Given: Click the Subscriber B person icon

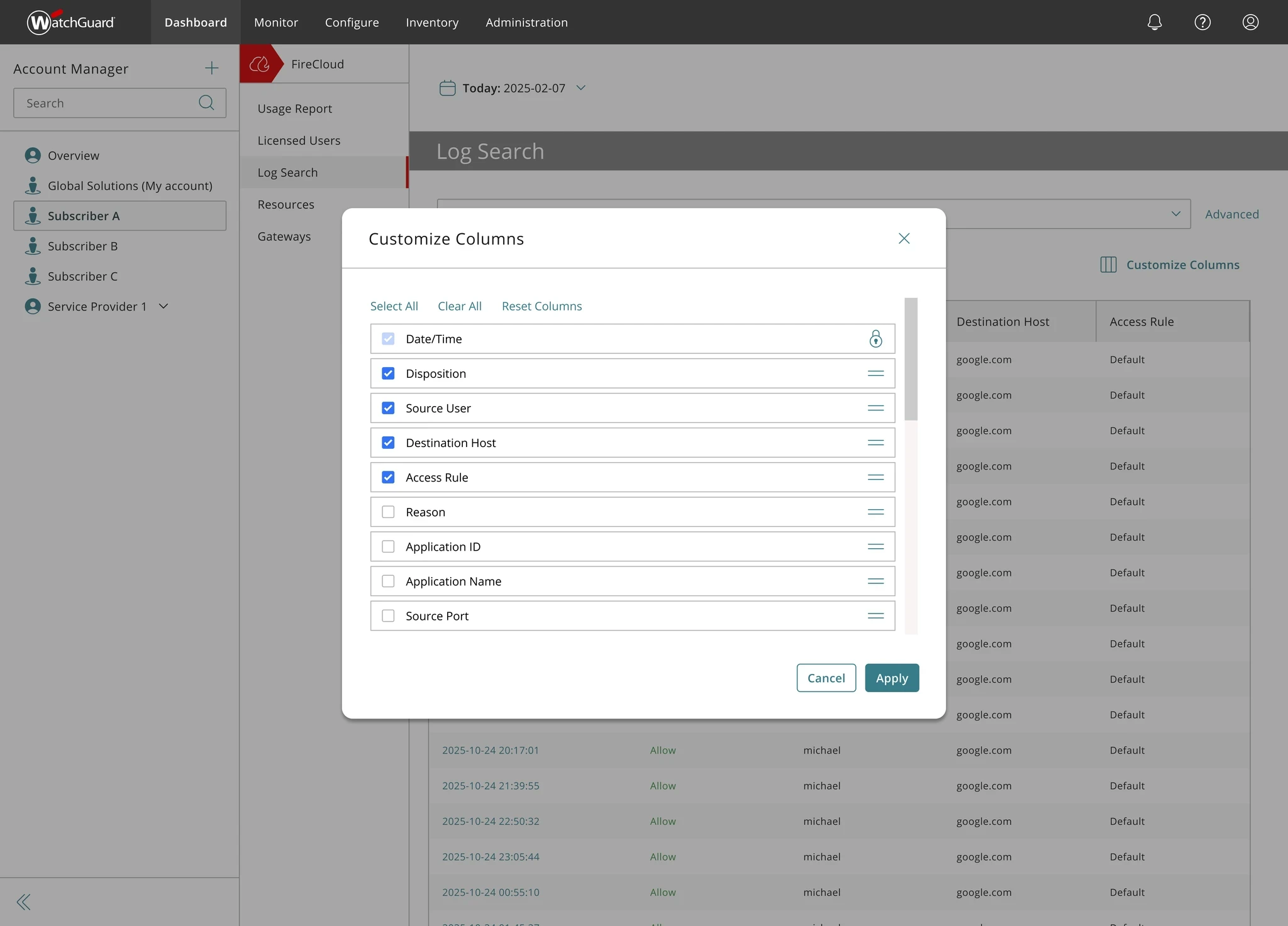Looking at the screenshot, I should [33, 246].
